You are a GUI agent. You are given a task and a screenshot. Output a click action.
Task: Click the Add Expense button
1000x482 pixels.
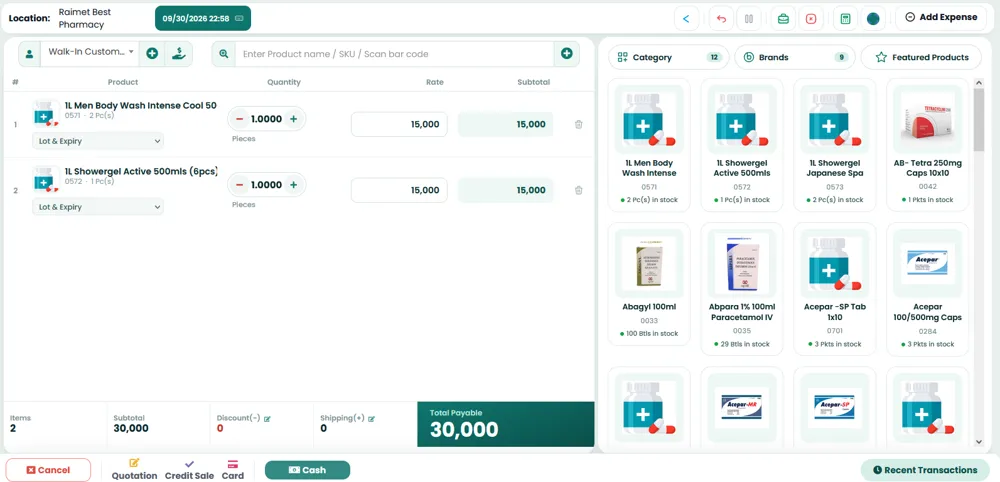pos(941,18)
